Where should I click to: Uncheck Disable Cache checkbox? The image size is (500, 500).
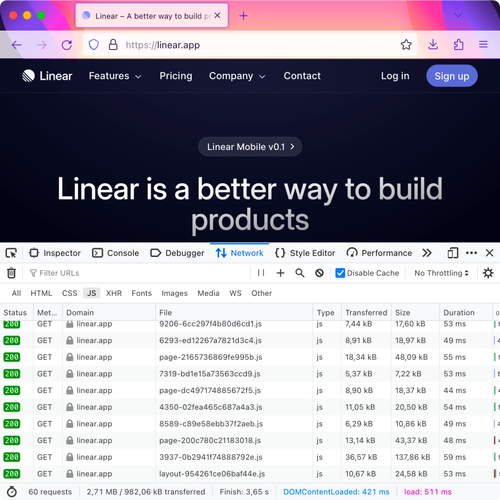(340, 273)
